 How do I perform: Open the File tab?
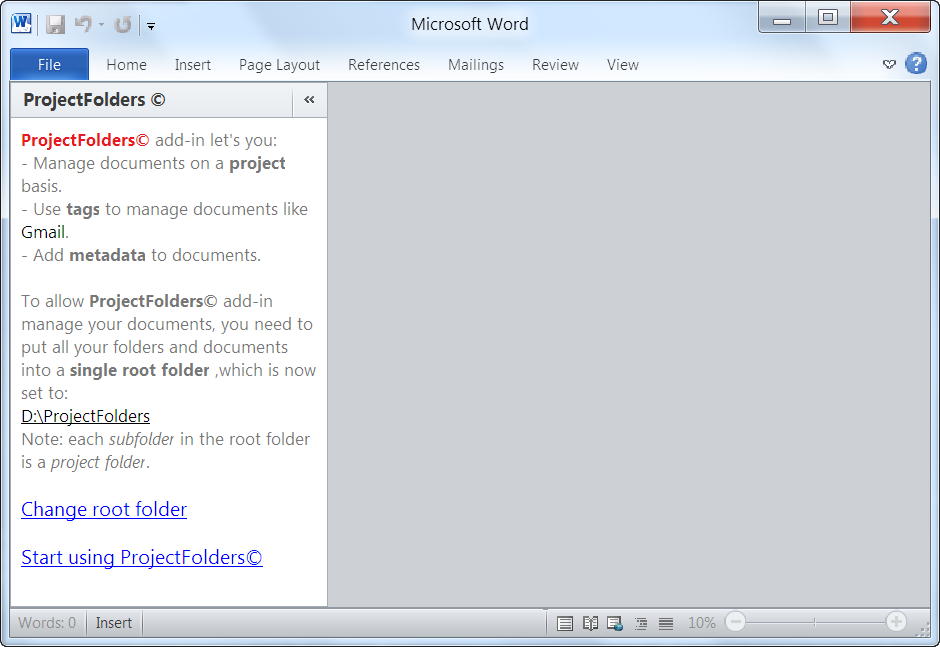coord(49,64)
